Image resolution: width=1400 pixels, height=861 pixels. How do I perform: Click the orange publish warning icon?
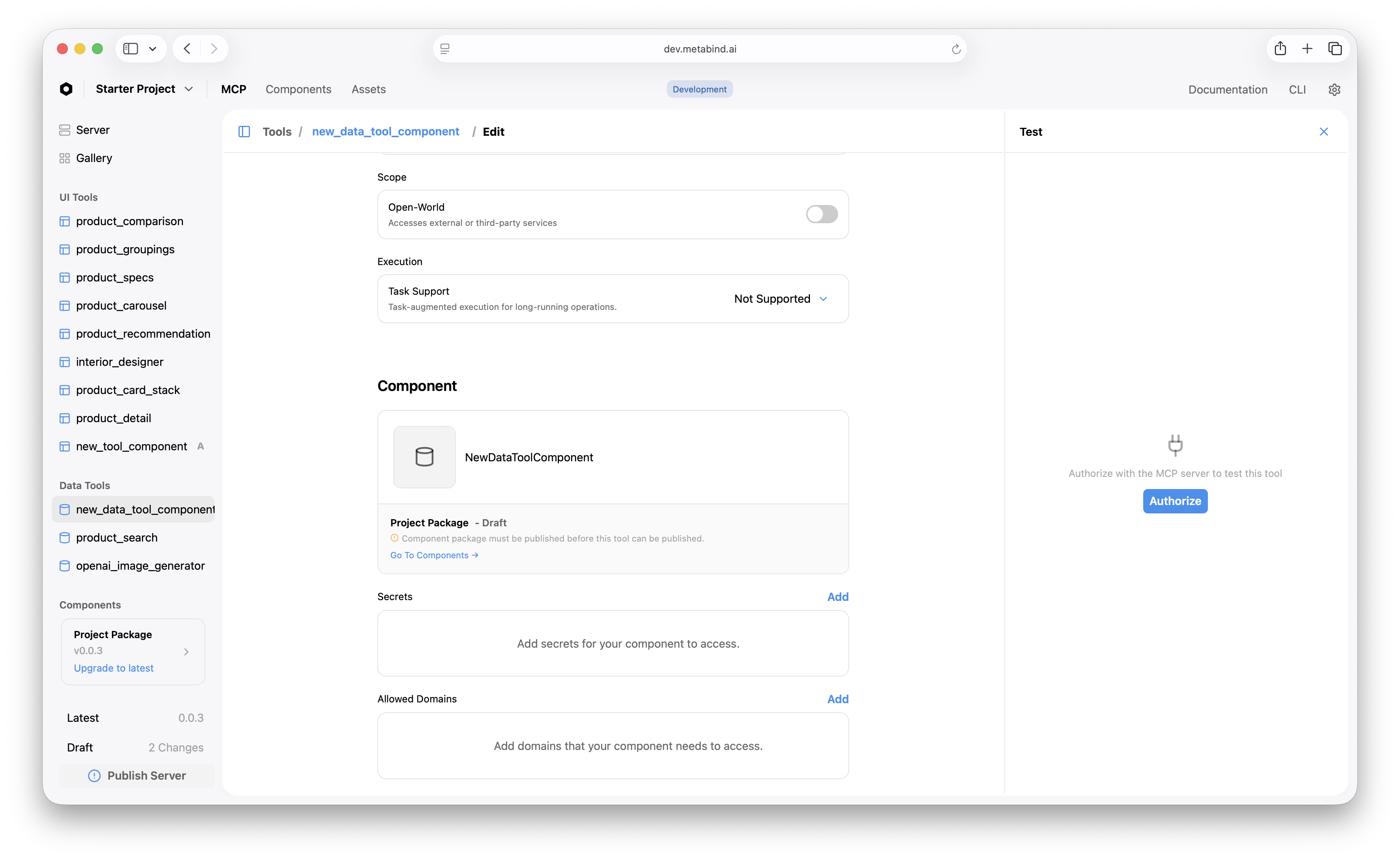(394, 538)
